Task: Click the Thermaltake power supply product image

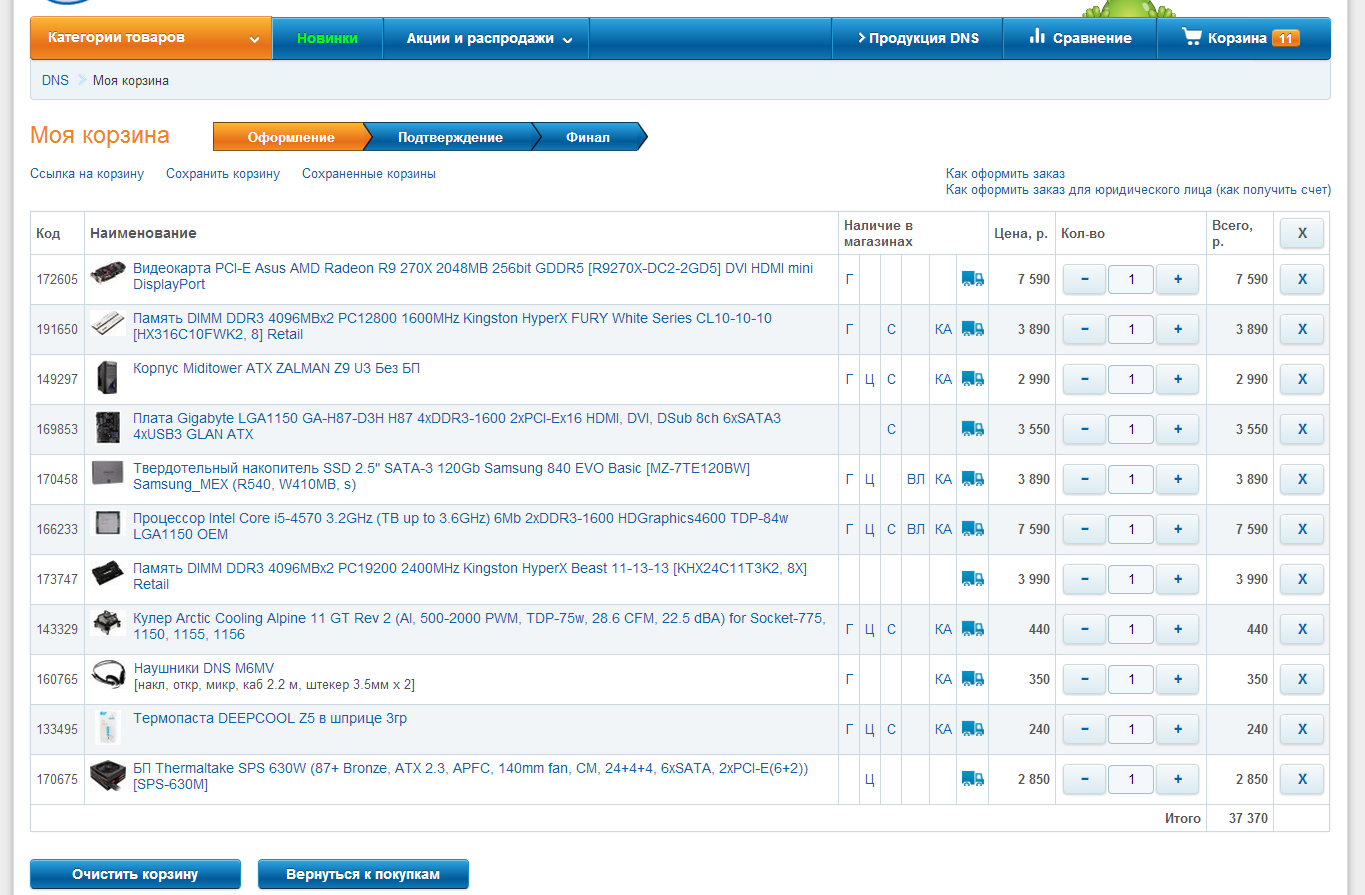Action: [x=107, y=776]
